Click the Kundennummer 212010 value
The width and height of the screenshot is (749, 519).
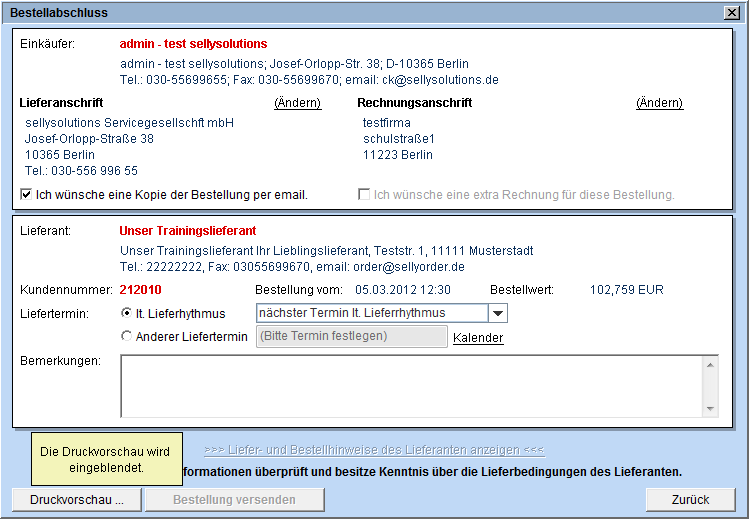(140, 290)
